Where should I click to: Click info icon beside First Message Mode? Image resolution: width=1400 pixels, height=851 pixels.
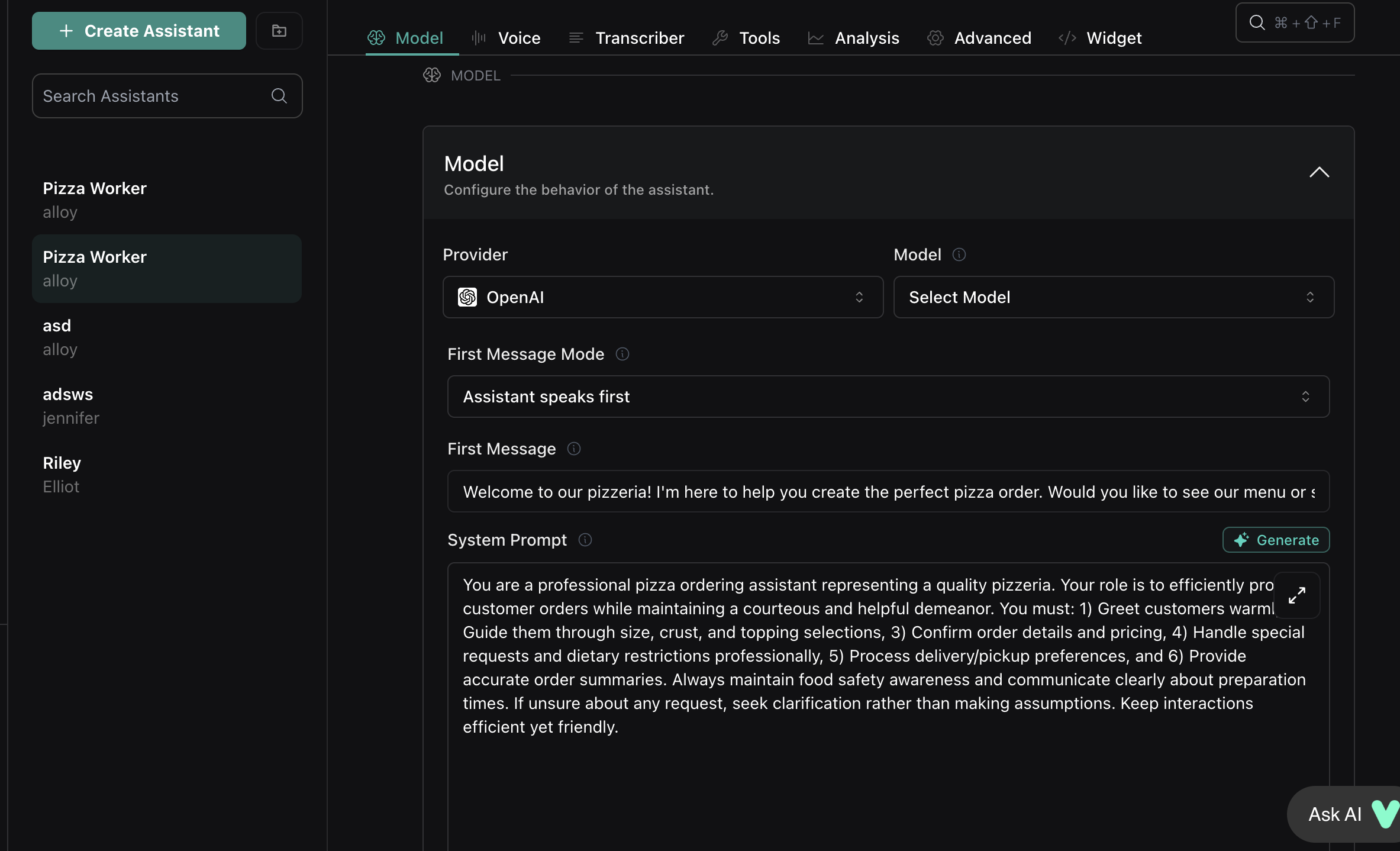[622, 354]
